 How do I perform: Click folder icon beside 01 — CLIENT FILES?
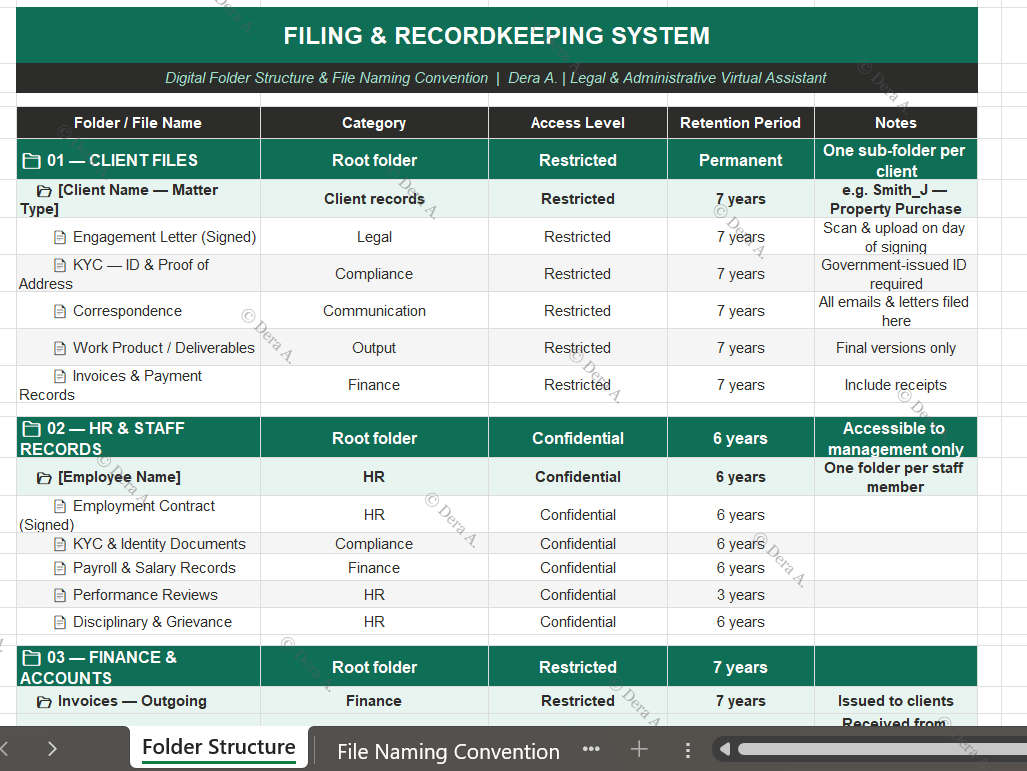click(x=31, y=161)
